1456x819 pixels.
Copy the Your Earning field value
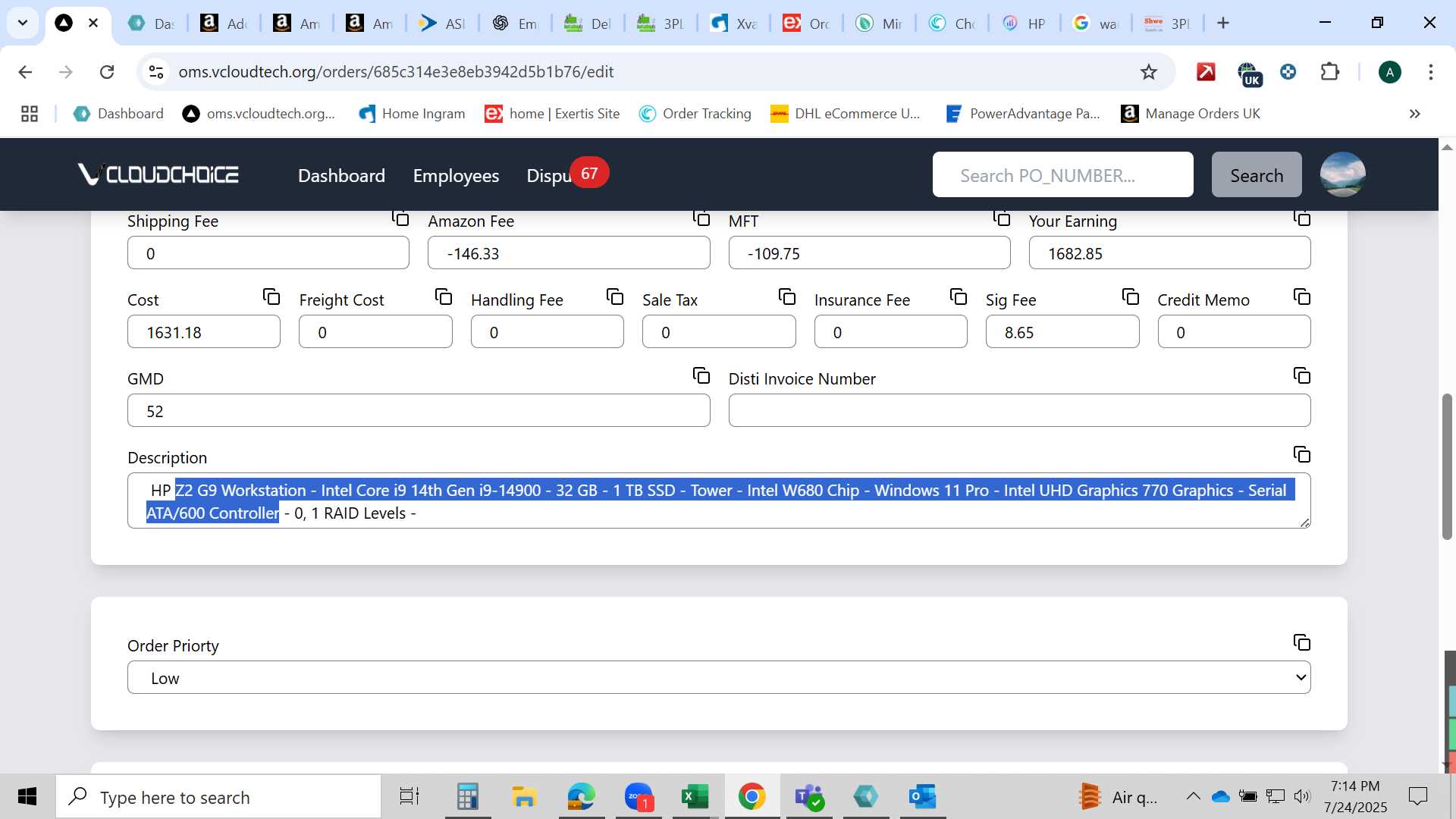(1302, 218)
